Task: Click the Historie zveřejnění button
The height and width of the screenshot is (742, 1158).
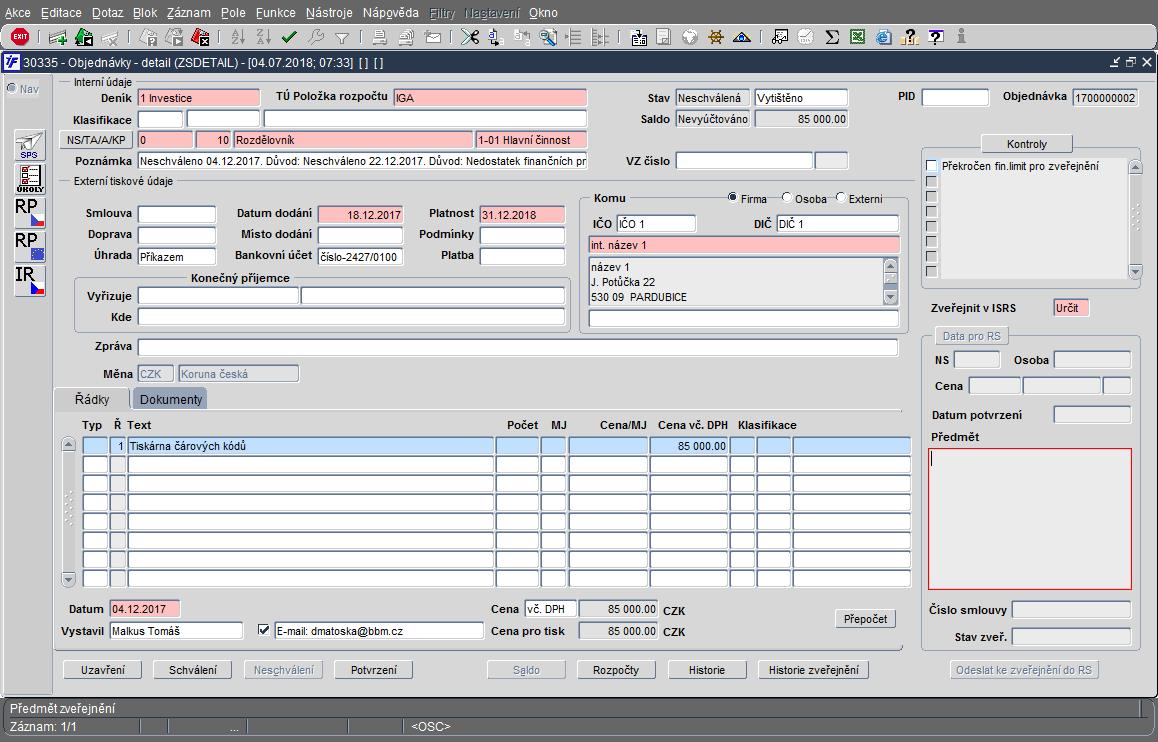Action: click(x=814, y=670)
